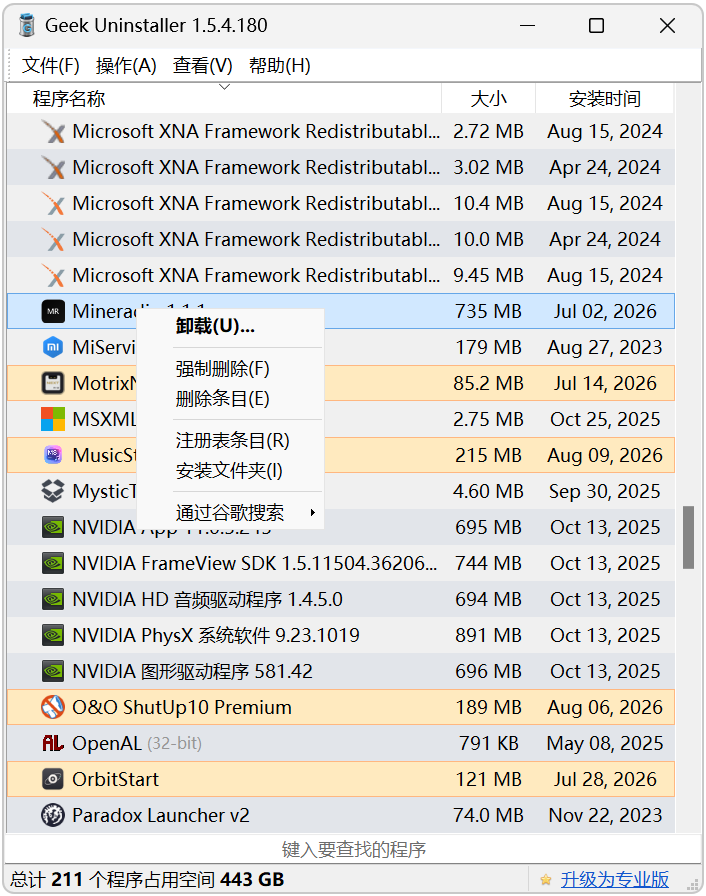Click the 2.75 MB size cell
The height and width of the screenshot is (896, 706).
[488, 419]
